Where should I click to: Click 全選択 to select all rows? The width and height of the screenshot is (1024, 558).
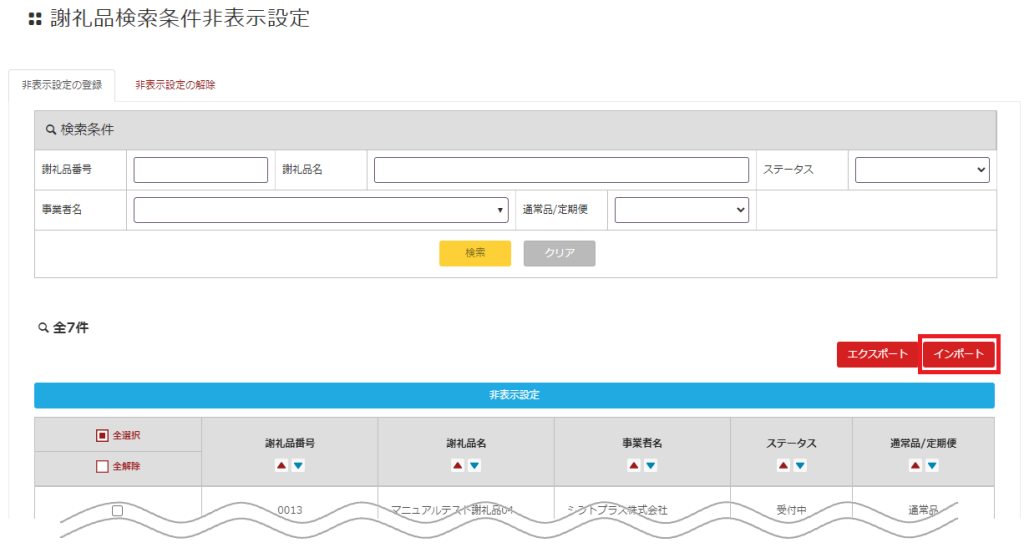point(117,436)
